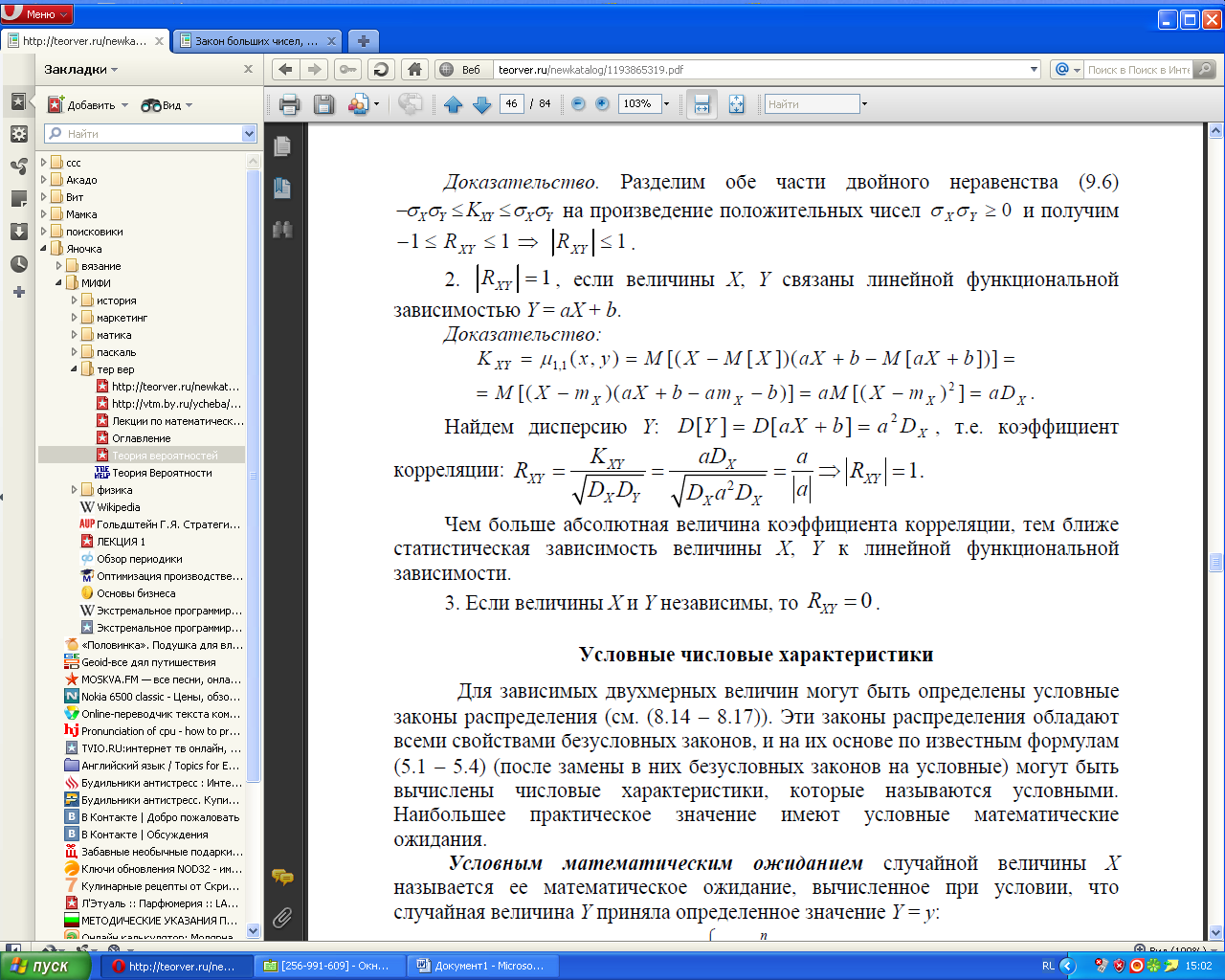Go to previous PDF page arrow
Screen dimensions: 1225x980
point(453,104)
